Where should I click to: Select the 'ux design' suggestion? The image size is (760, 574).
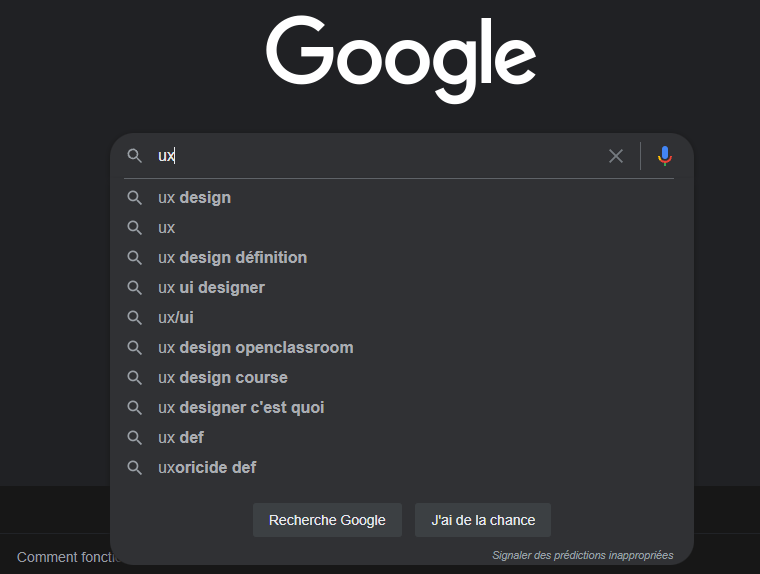(x=401, y=198)
